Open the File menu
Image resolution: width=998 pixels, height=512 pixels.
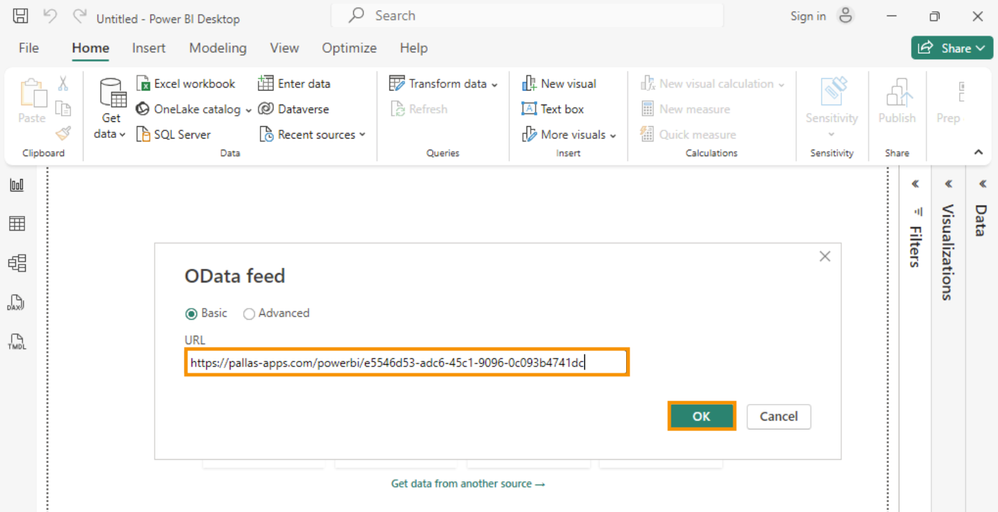coord(29,48)
